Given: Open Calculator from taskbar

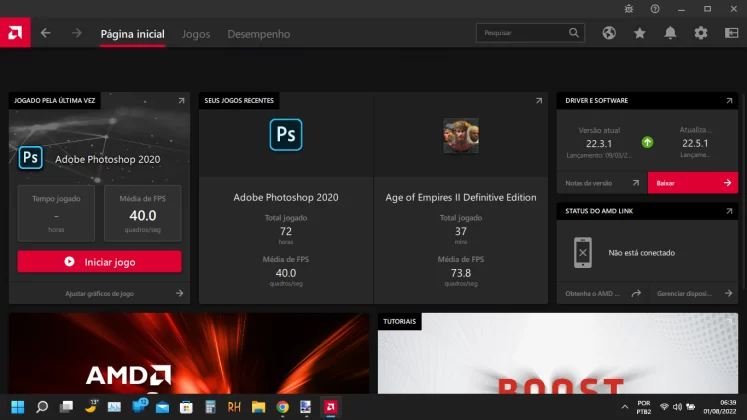Looking at the screenshot, I should point(210,407).
